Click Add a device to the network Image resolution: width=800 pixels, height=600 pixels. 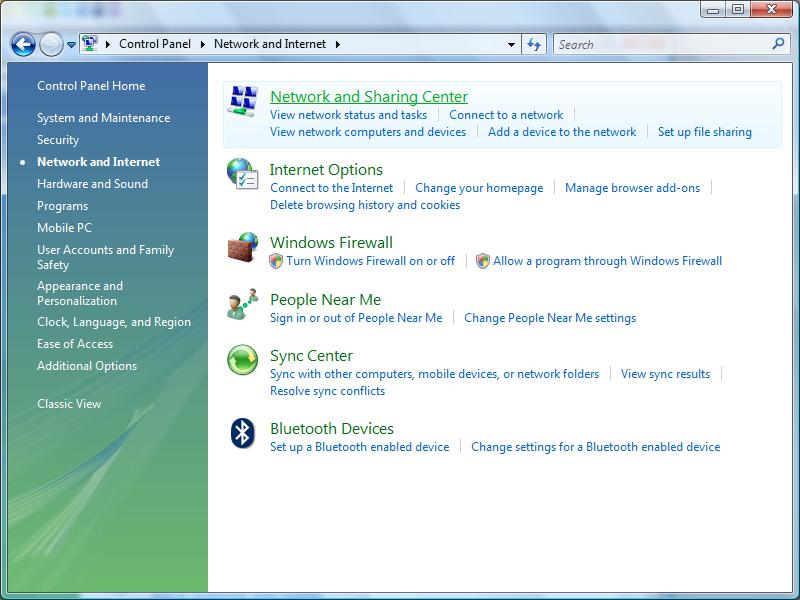(x=562, y=132)
